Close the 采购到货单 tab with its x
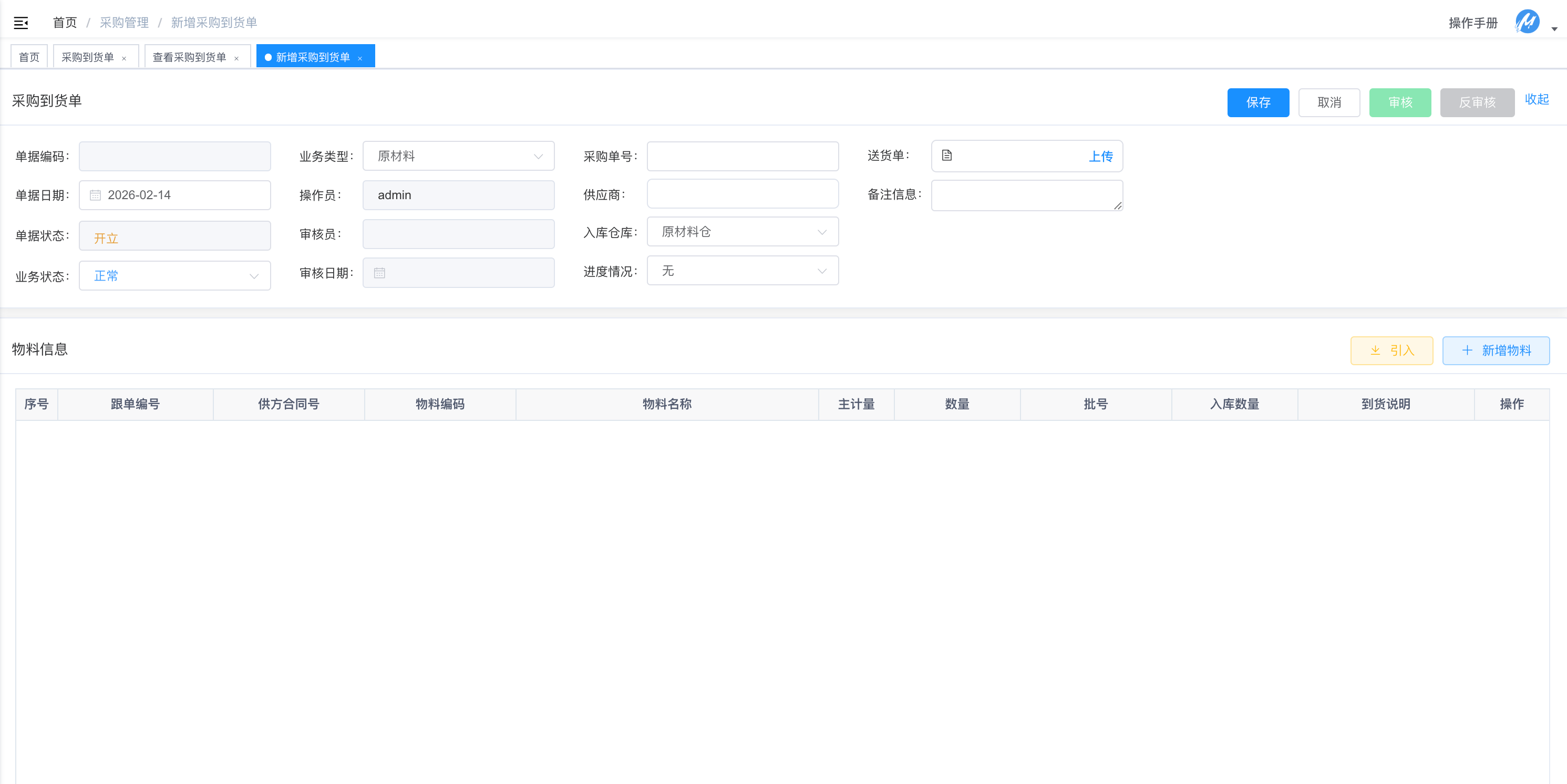The image size is (1567, 784). click(x=124, y=58)
